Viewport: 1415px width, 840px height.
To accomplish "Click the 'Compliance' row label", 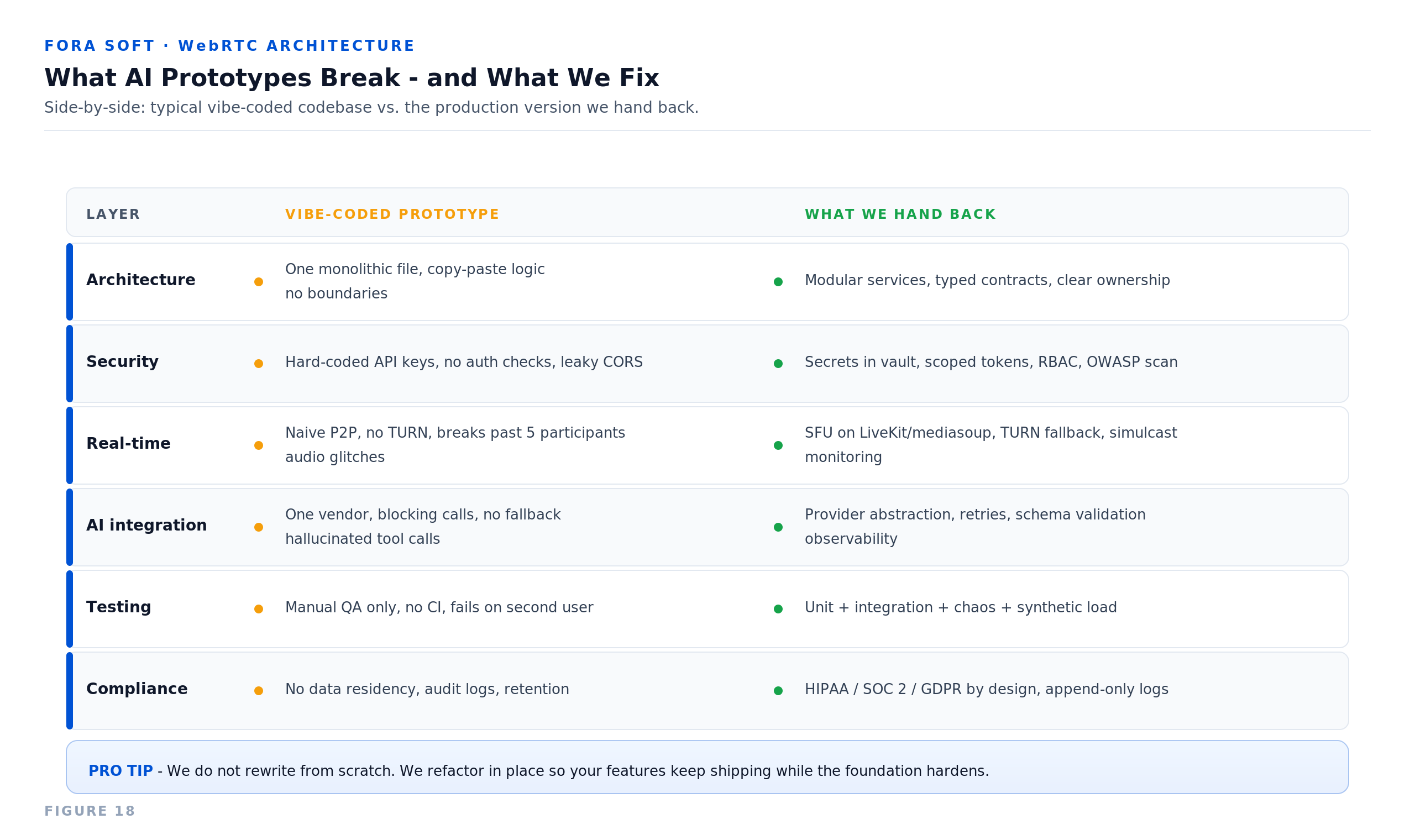I will (137, 689).
